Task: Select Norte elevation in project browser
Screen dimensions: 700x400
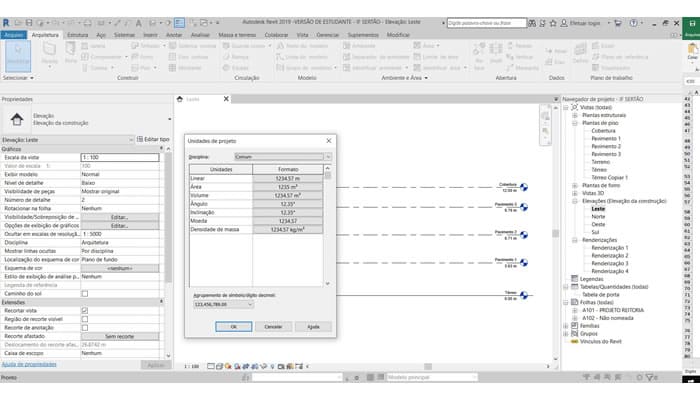Action: (598, 217)
